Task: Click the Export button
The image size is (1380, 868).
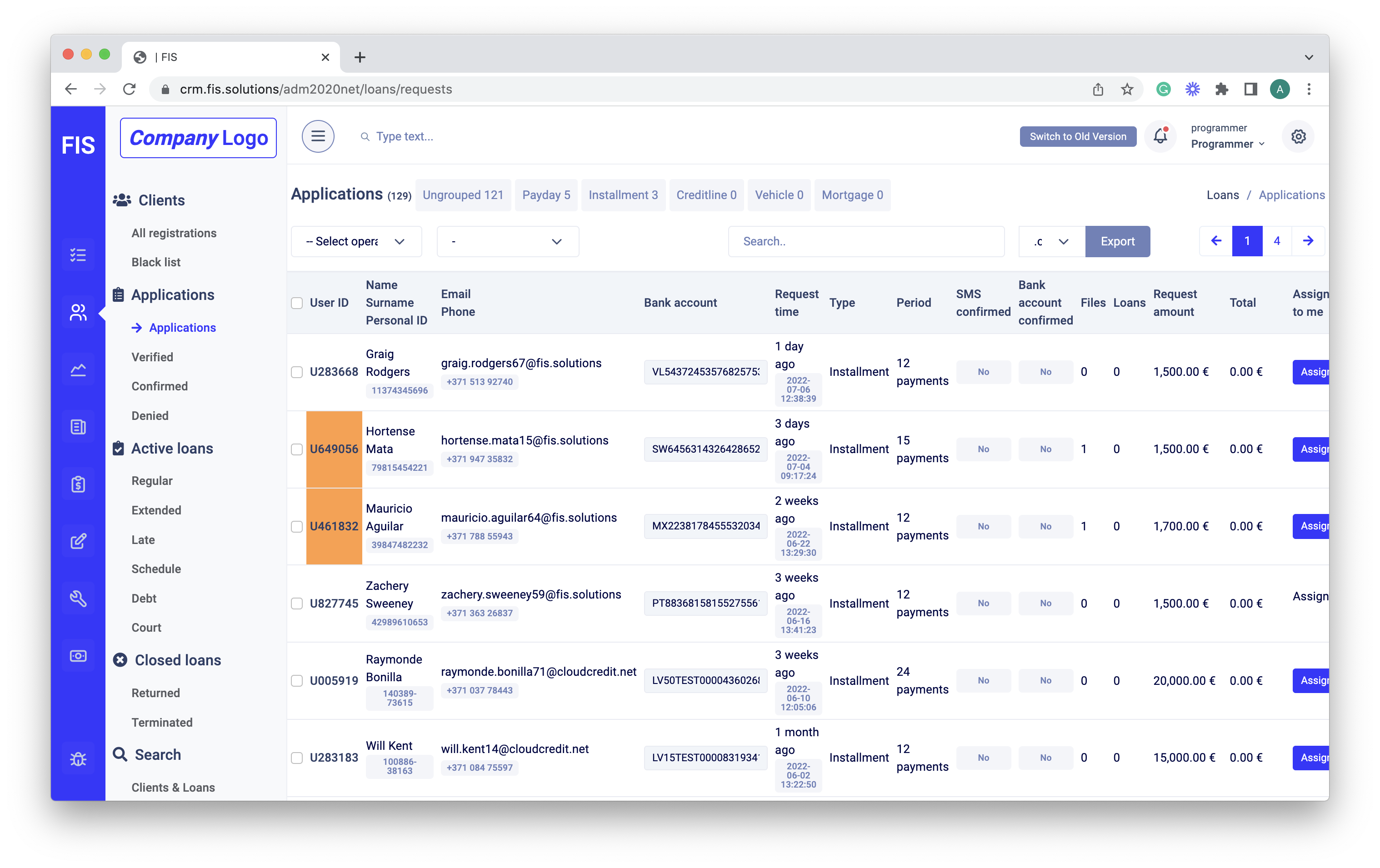Action: [1117, 241]
